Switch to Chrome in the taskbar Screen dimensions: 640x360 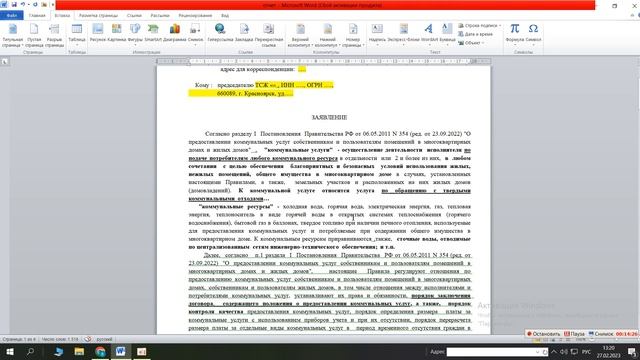coord(100,351)
